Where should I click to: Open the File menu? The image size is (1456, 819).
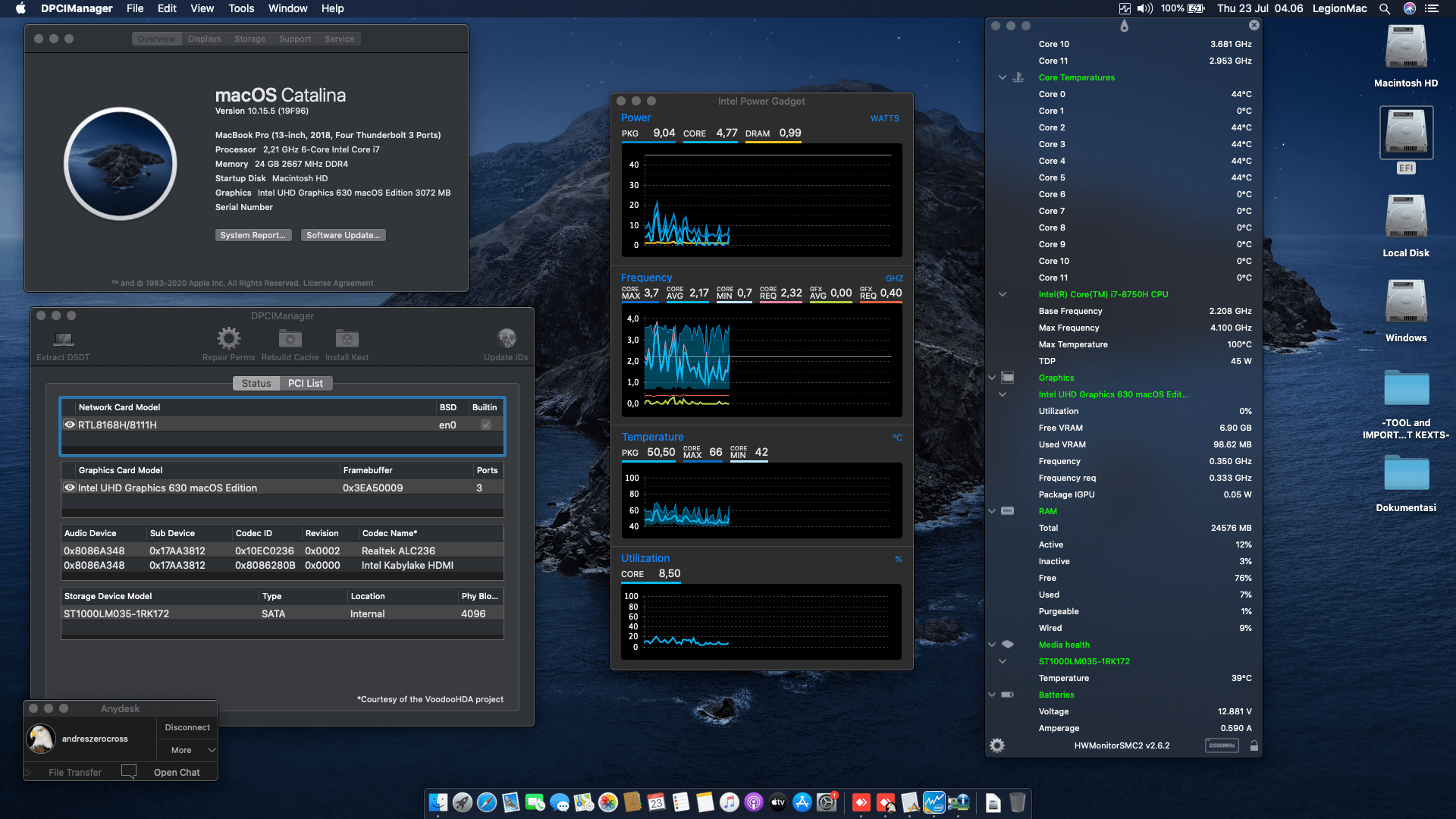pyautogui.click(x=135, y=8)
